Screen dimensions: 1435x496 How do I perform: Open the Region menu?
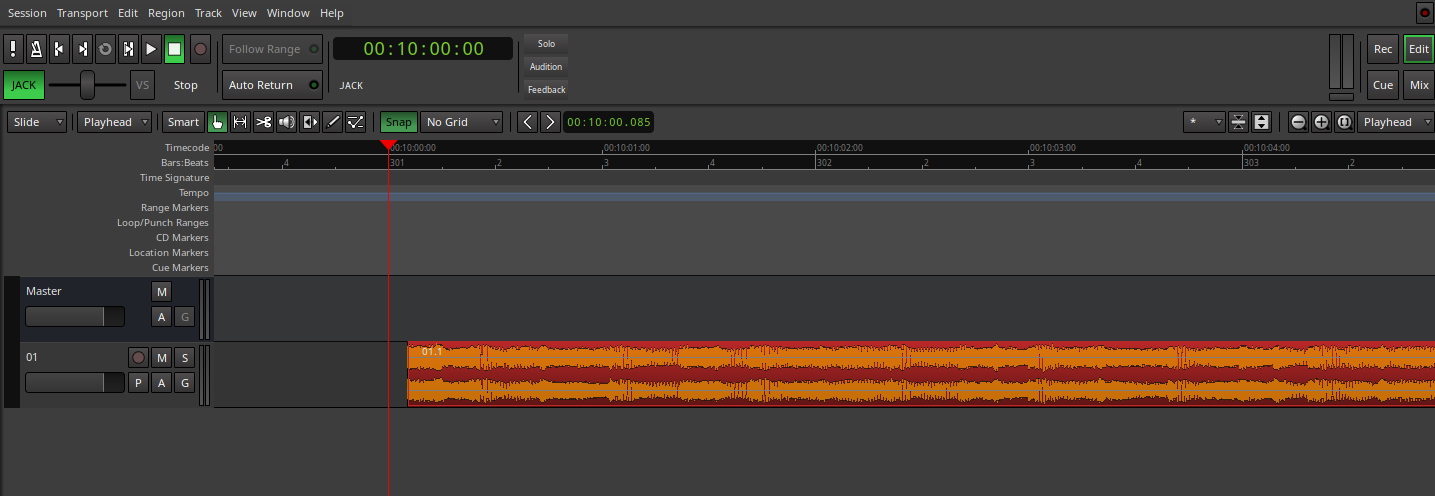(x=166, y=13)
